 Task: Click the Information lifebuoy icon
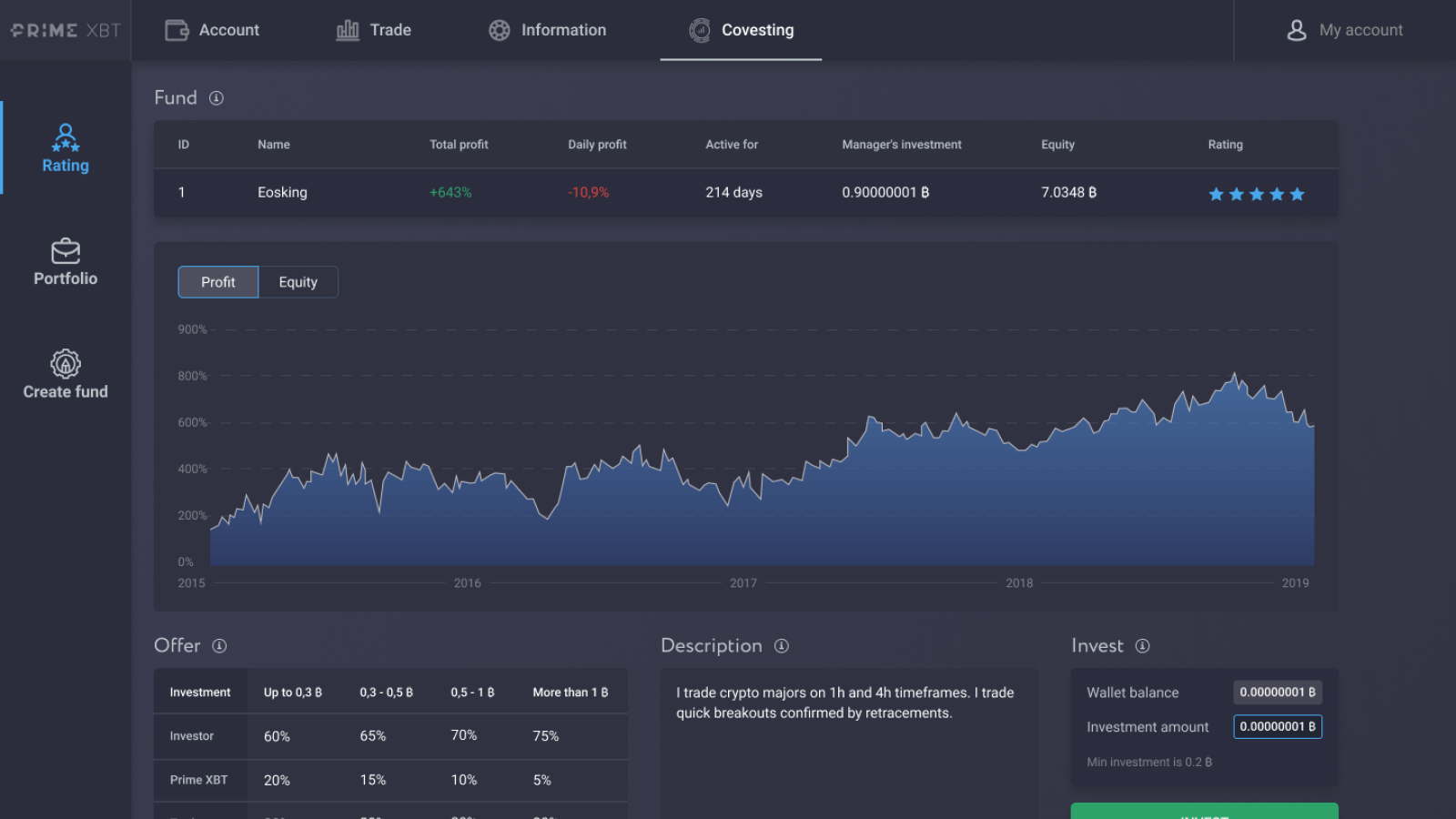499,30
